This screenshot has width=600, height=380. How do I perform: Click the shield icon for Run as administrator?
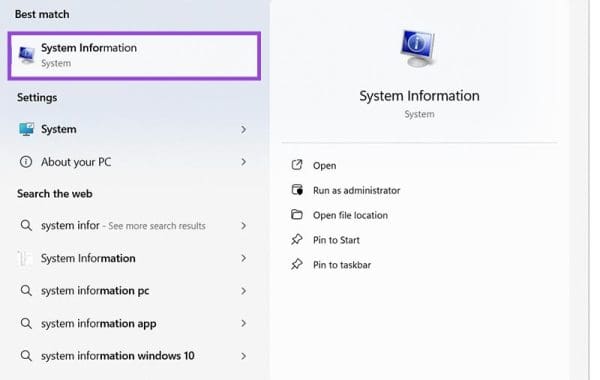297,190
